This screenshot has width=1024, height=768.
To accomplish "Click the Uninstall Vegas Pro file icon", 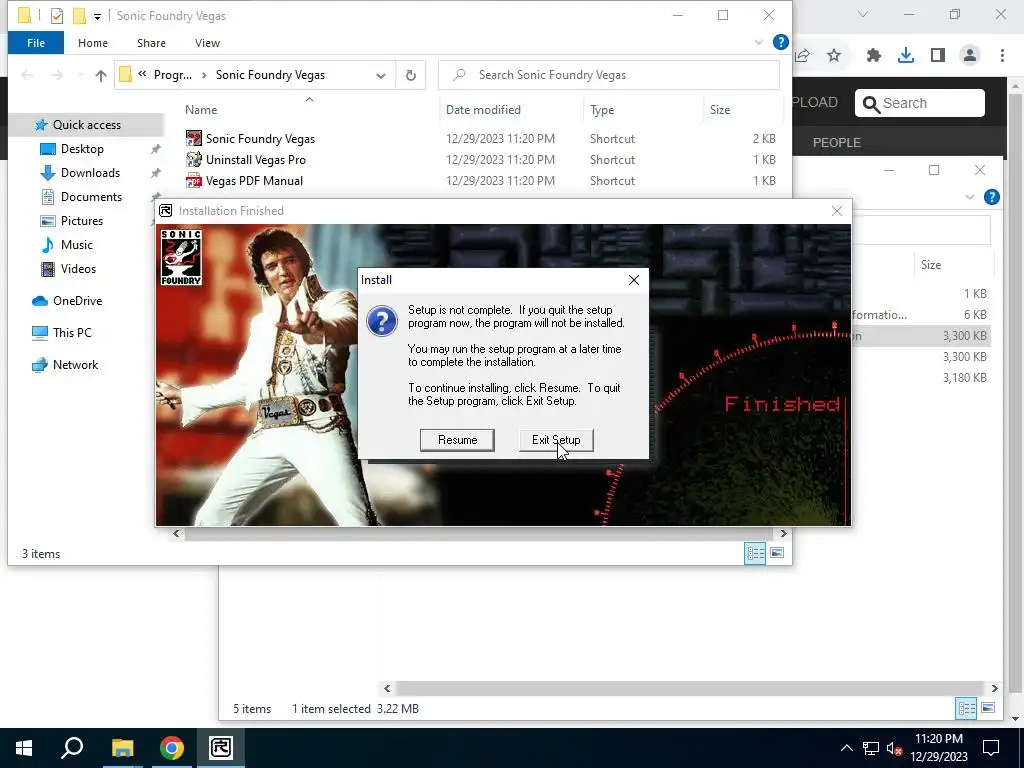I will click(194, 159).
